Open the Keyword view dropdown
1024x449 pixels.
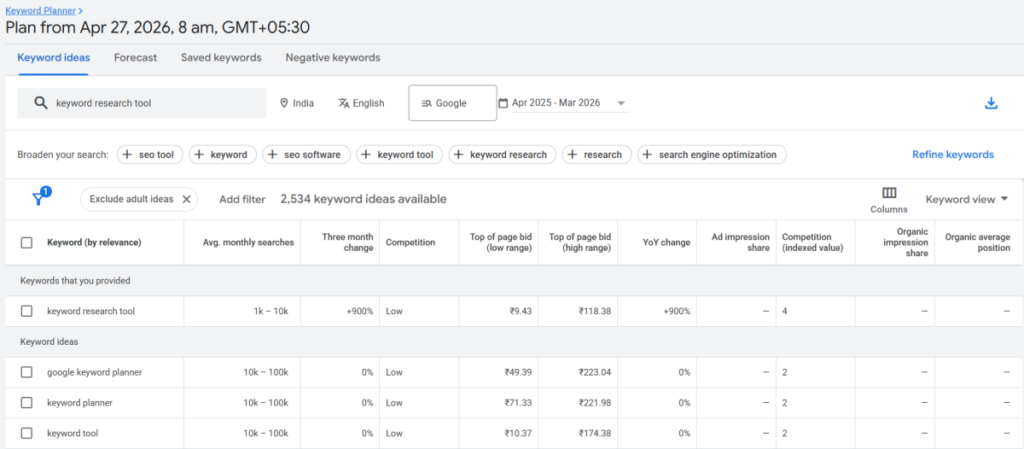point(967,199)
